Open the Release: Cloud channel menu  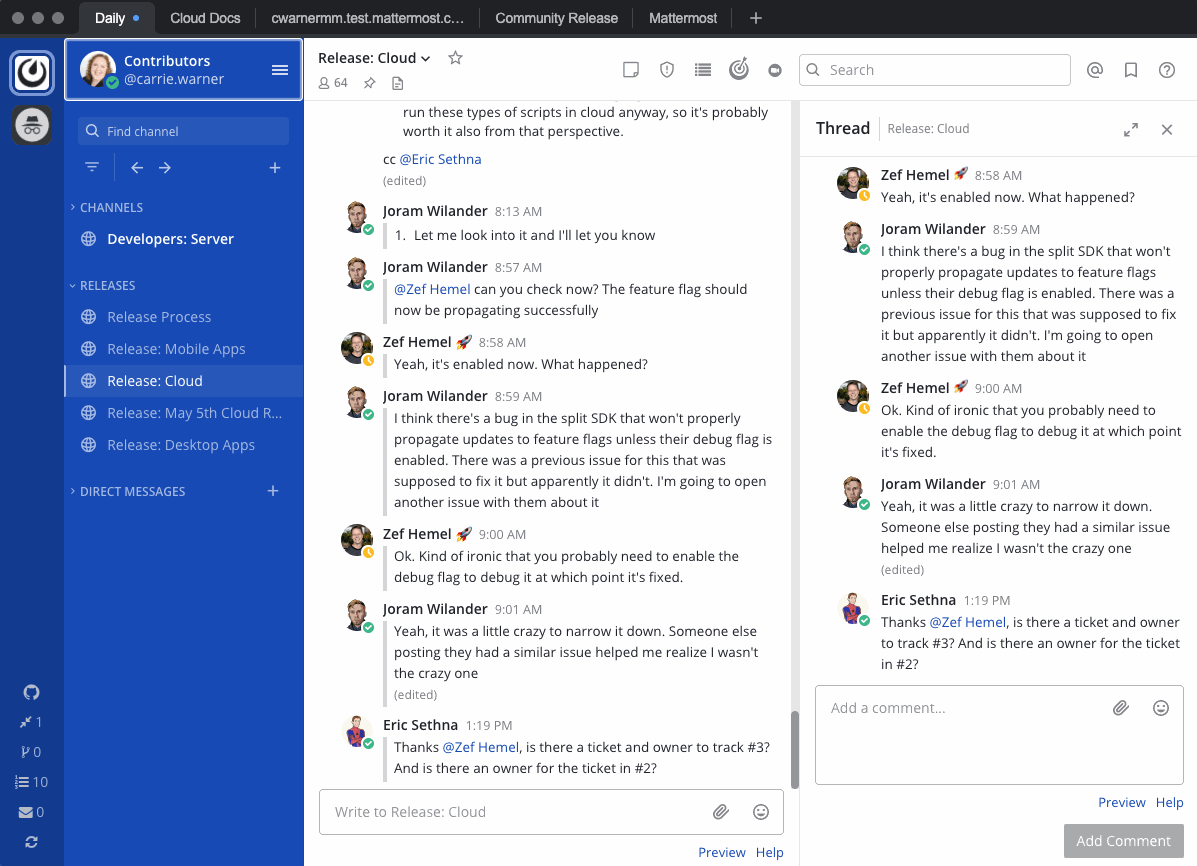[374, 57]
